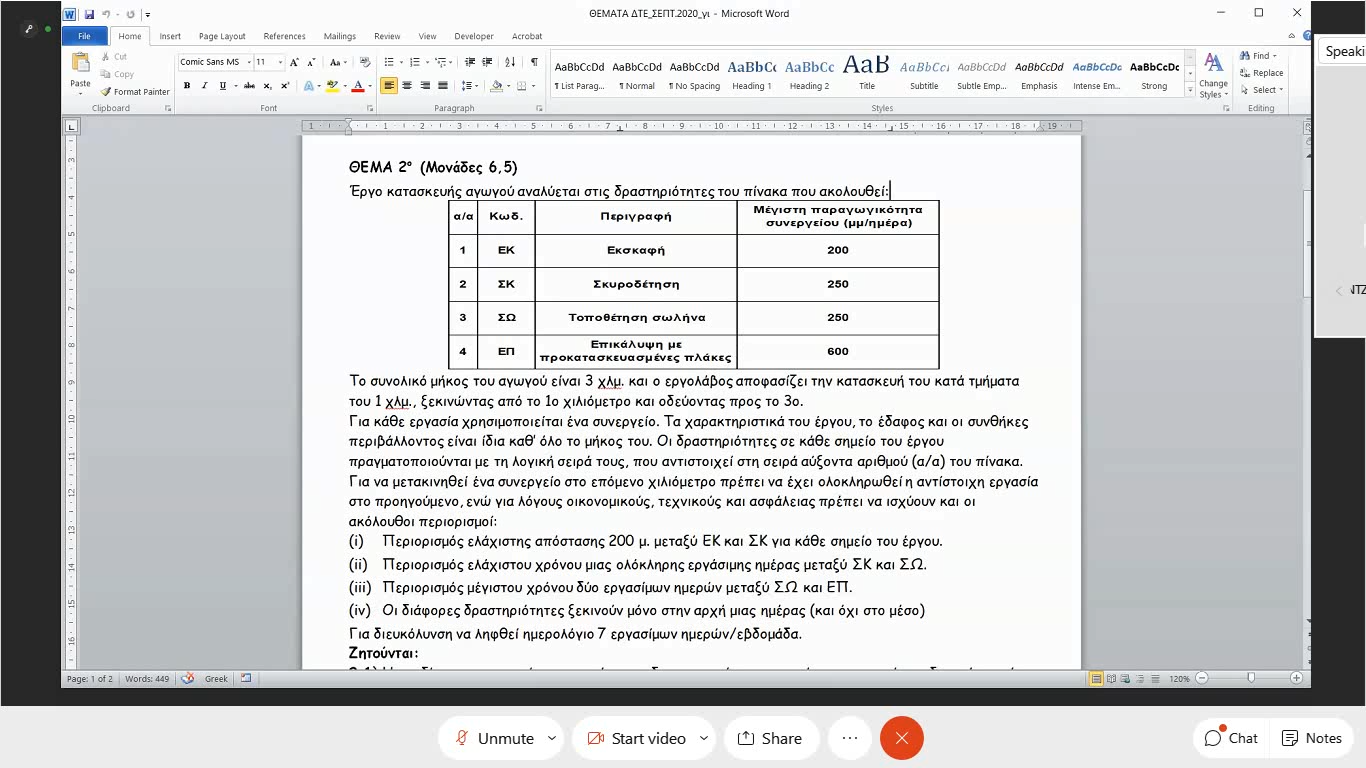Image resolution: width=1366 pixels, height=768 pixels.
Task: Expand the font size 11 dropdown
Action: pos(280,62)
